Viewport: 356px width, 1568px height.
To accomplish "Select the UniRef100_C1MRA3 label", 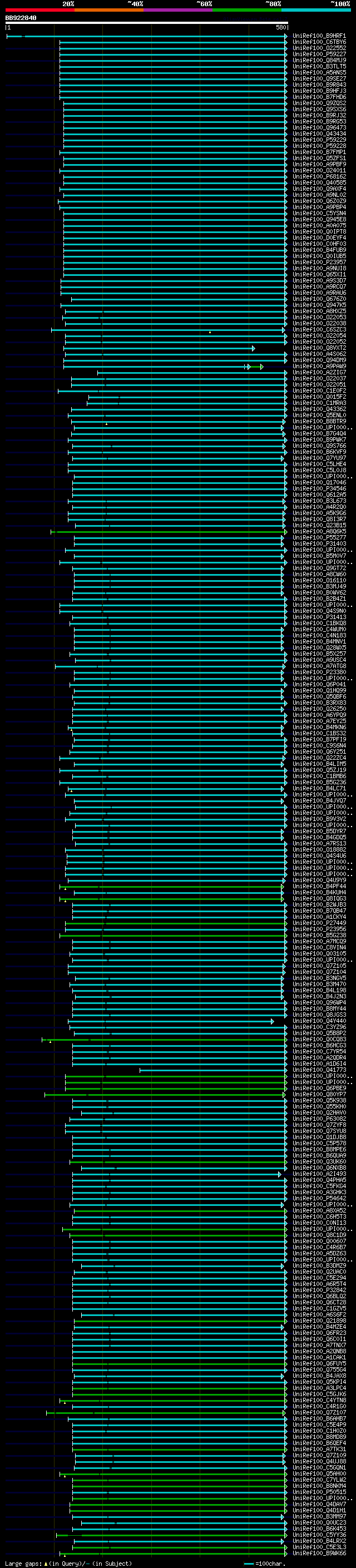I will pos(319,403).
